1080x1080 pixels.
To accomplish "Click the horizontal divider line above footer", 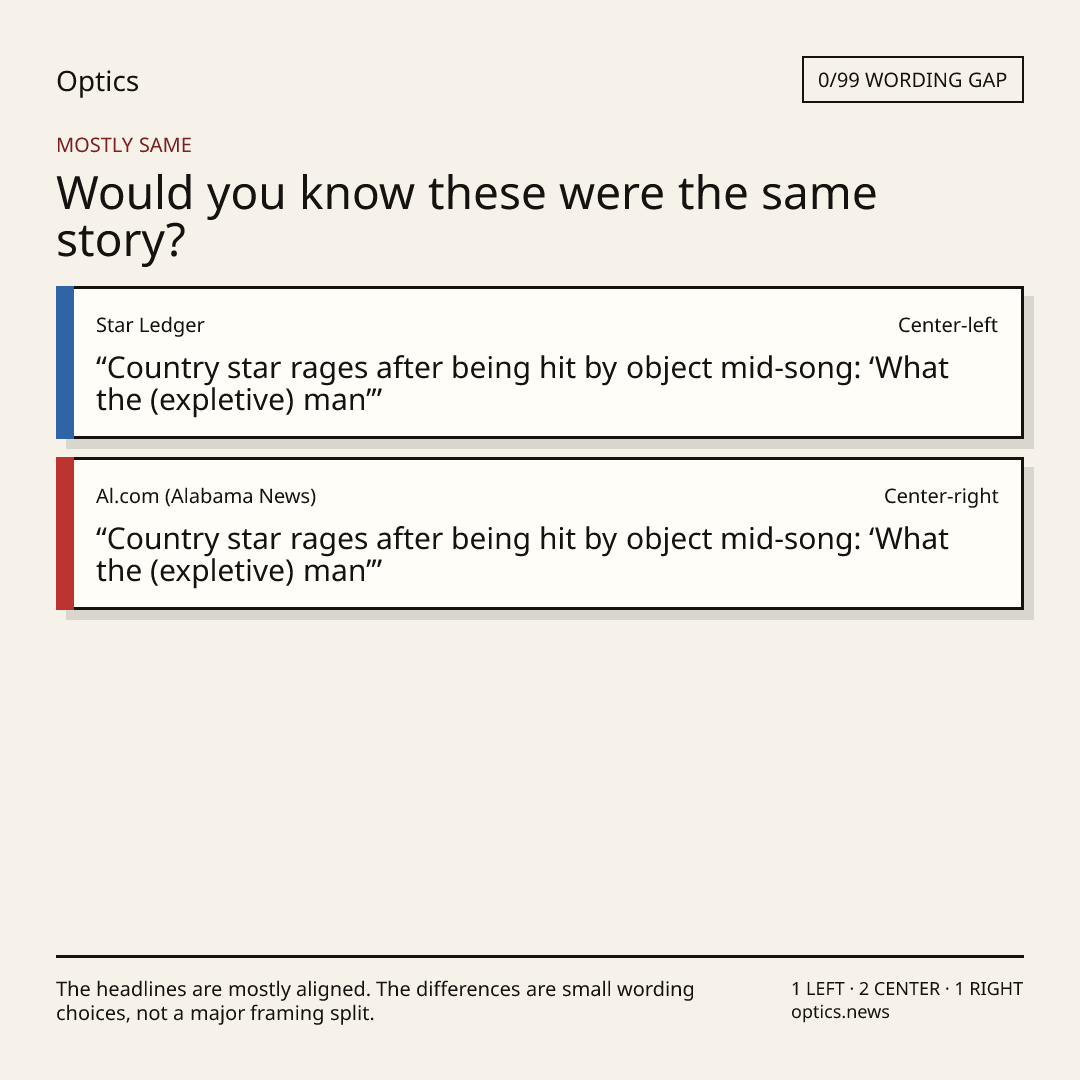I will pyautogui.click(x=540, y=956).
